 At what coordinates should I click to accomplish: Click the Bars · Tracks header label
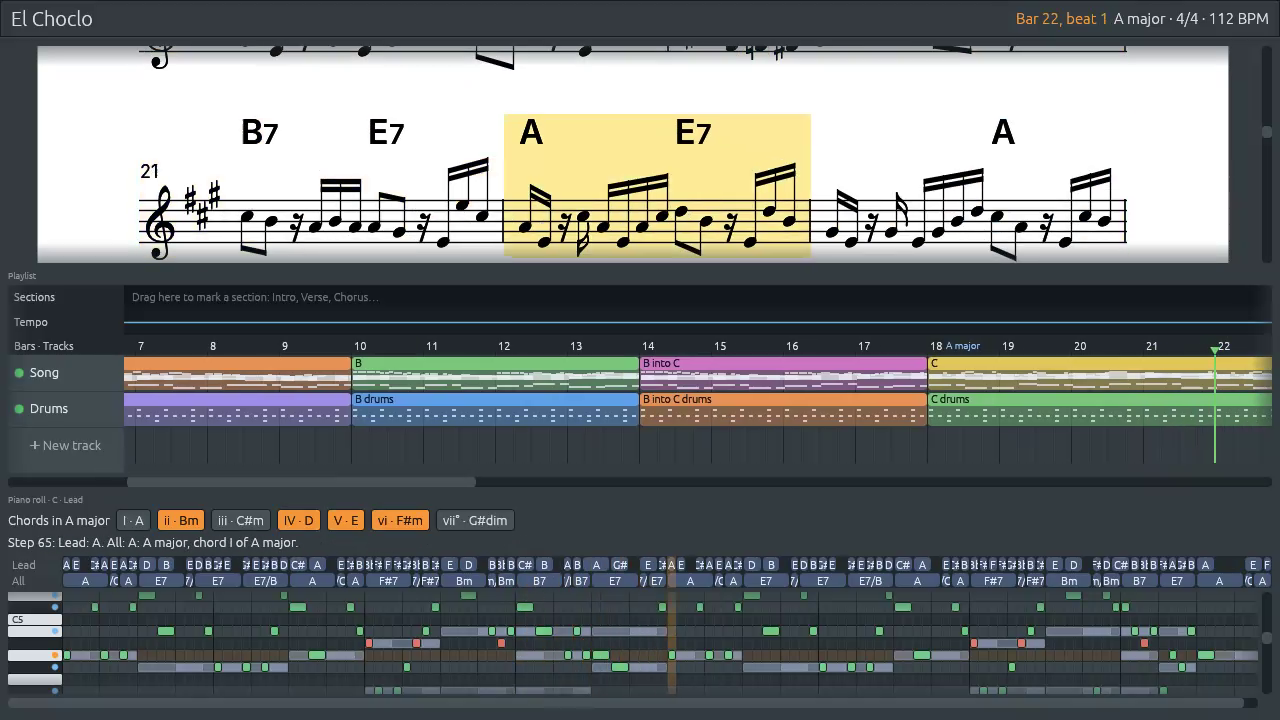coord(44,346)
